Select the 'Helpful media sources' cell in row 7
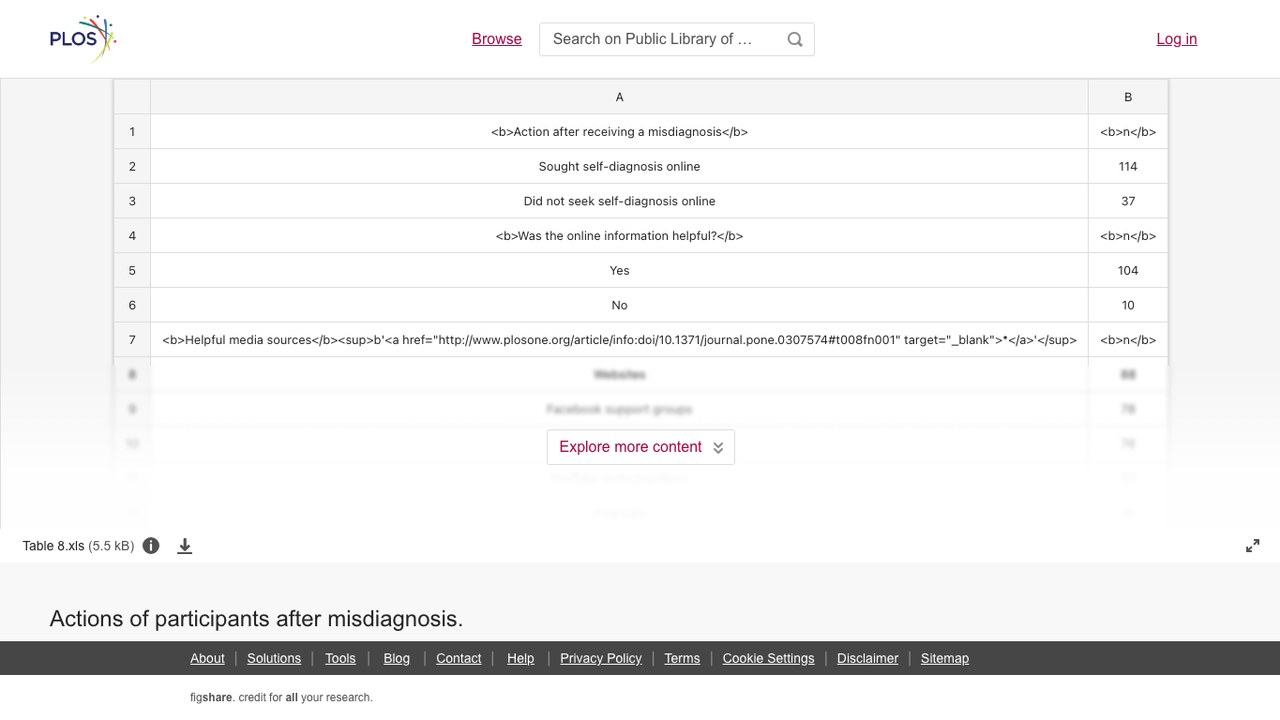Viewport: 1280px width, 720px height. point(619,340)
